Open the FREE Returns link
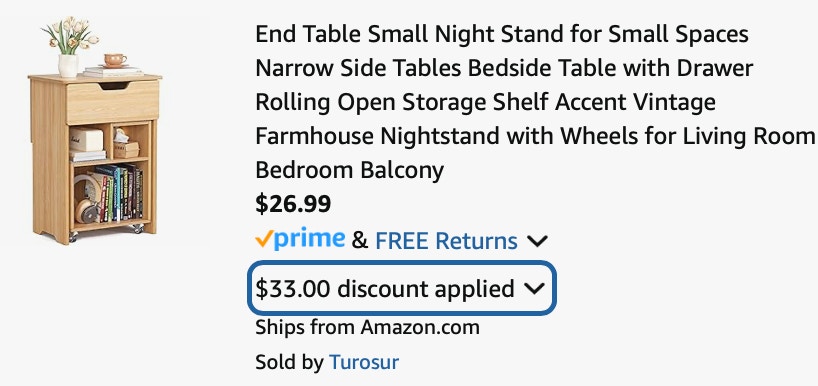Viewport: 818px width, 386px height. pyautogui.click(x=447, y=241)
